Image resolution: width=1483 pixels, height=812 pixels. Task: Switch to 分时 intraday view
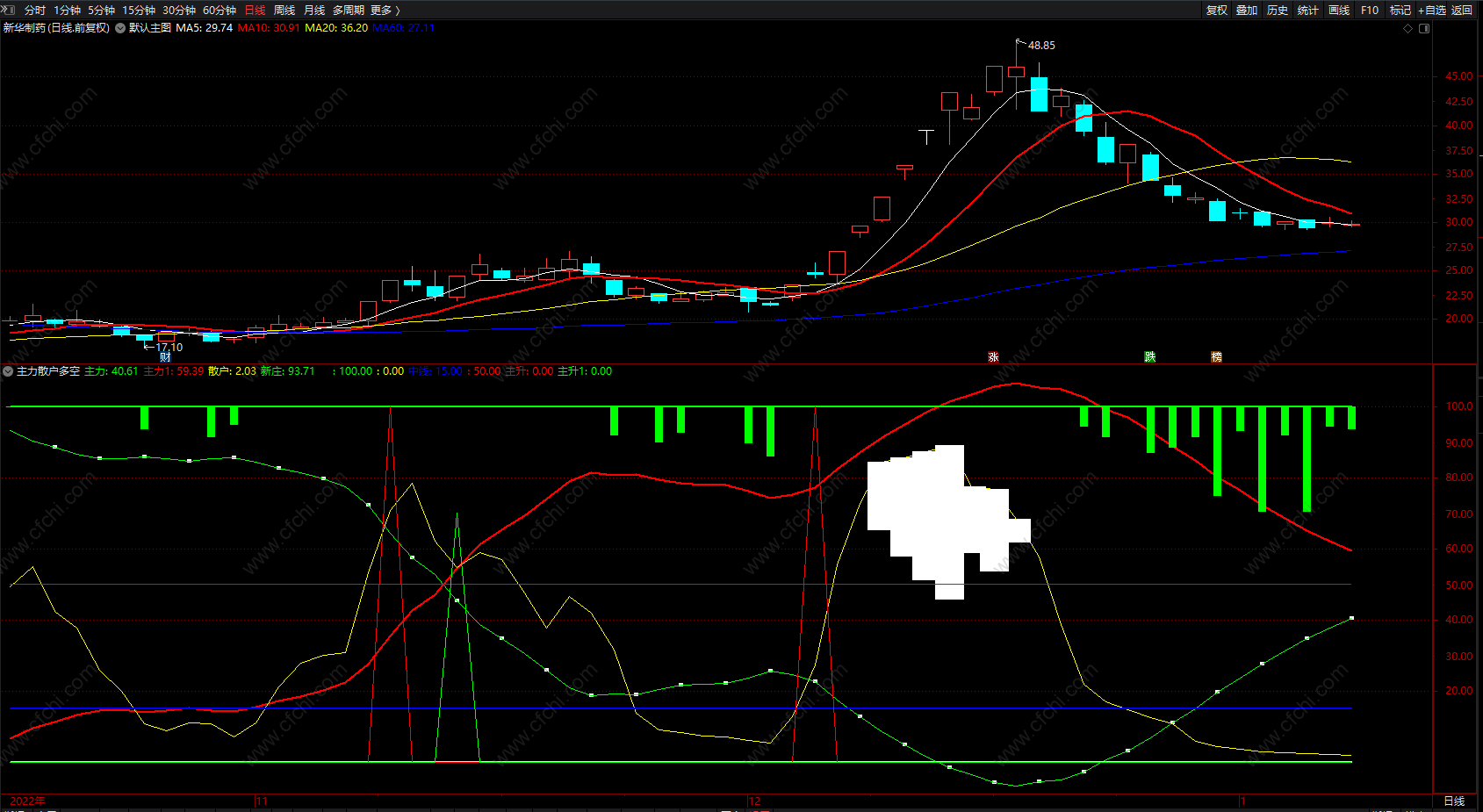pyautogui.click(x=35, y=11)
